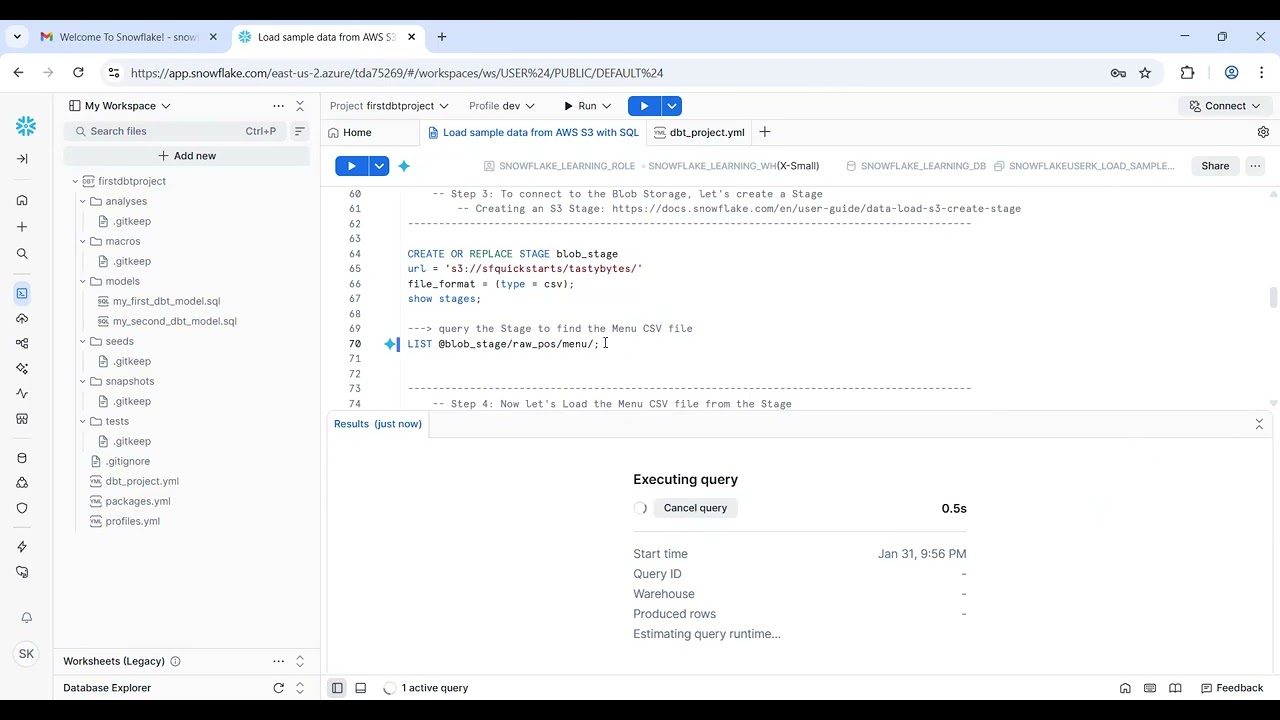Click Add new in the workspace panel
Screen dimensions: 1280x720
(187, 156)
